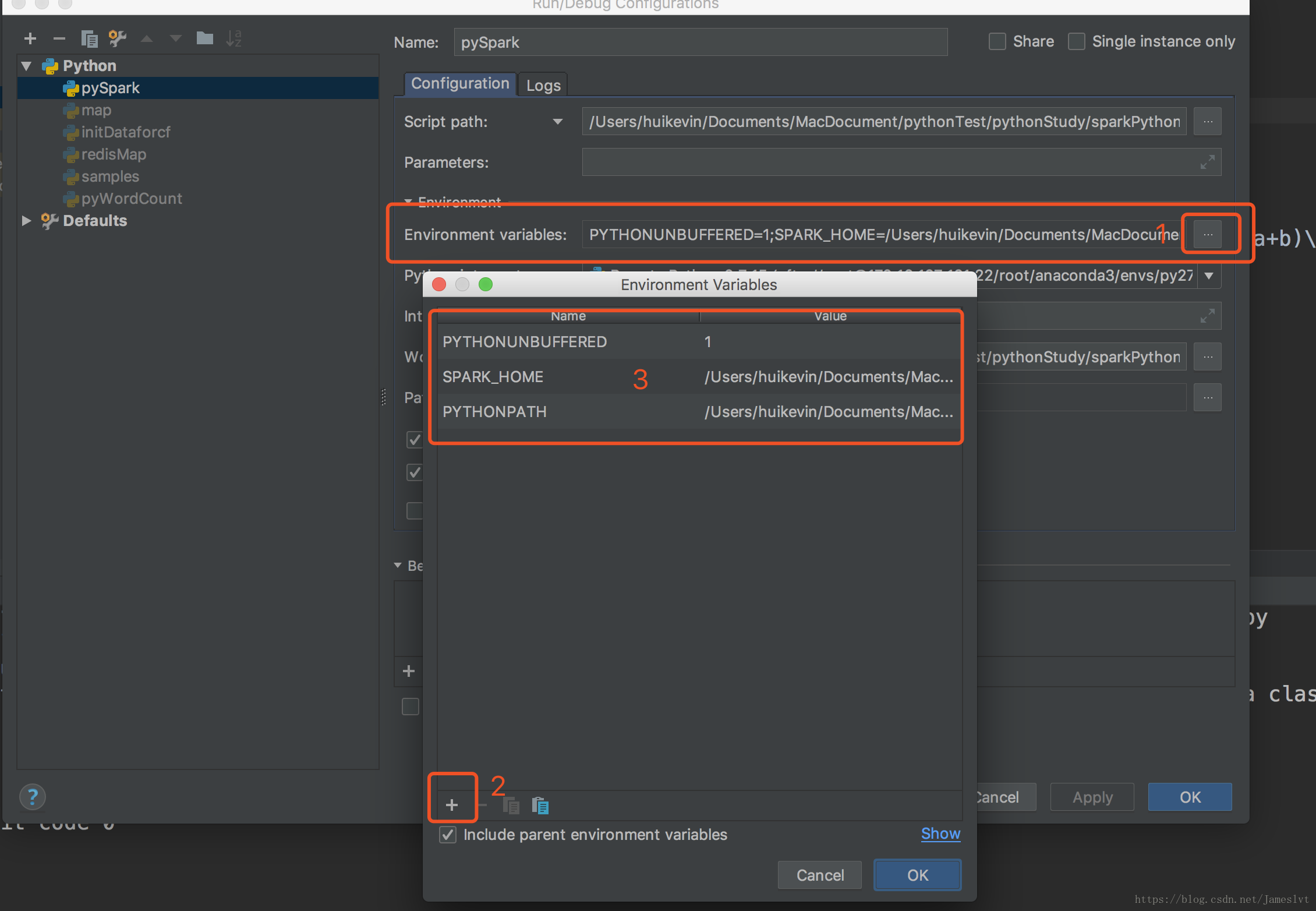
Task: Create new configuration folder
Action: click(204, 38)
